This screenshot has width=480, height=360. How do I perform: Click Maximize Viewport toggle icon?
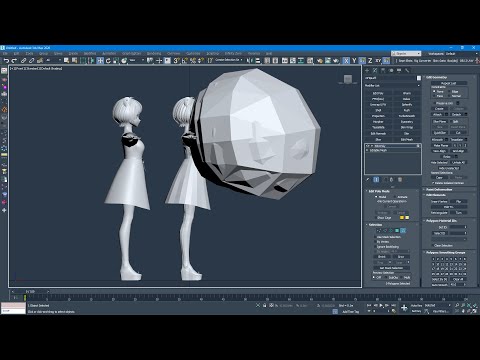pos(475,311)
